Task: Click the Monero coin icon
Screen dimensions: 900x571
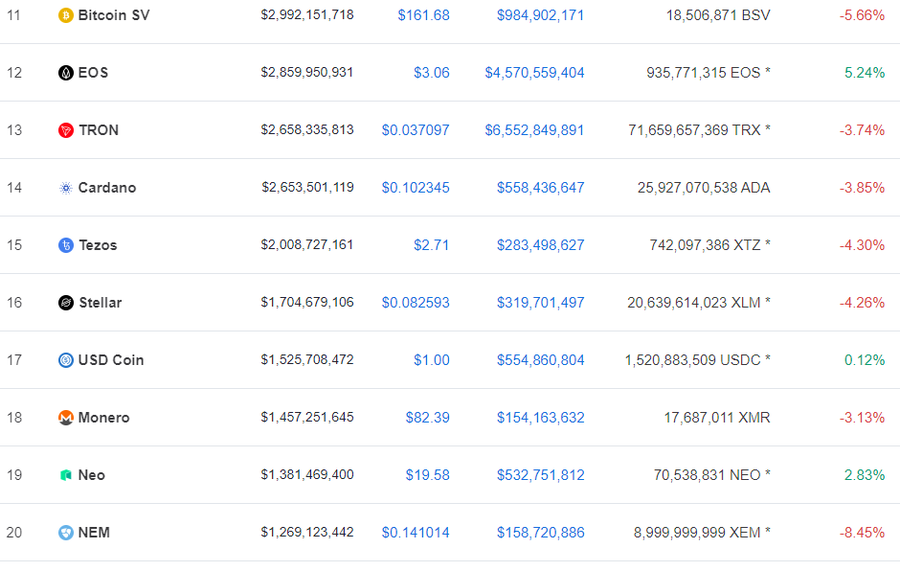Action: click(66, 417)
